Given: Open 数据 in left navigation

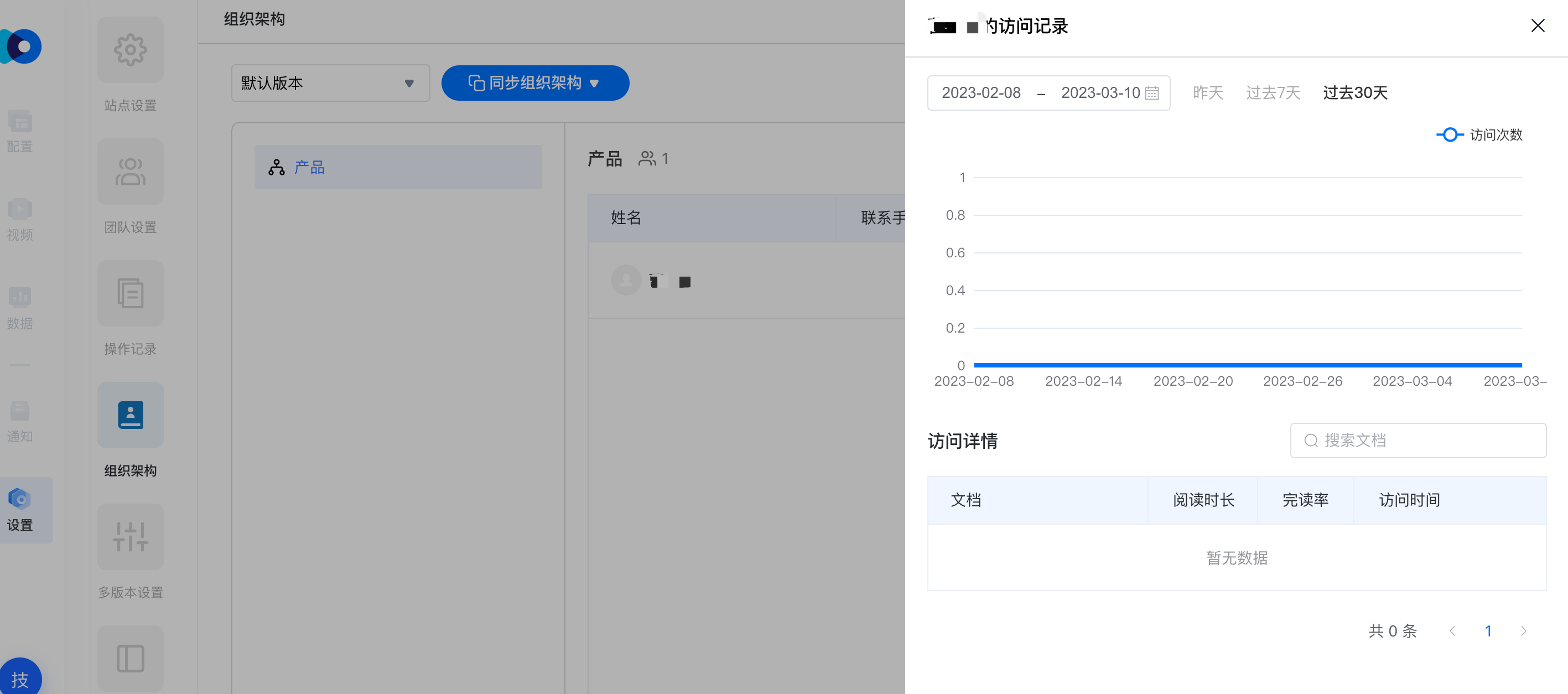Looking at the screenshot, I should 19,308.
